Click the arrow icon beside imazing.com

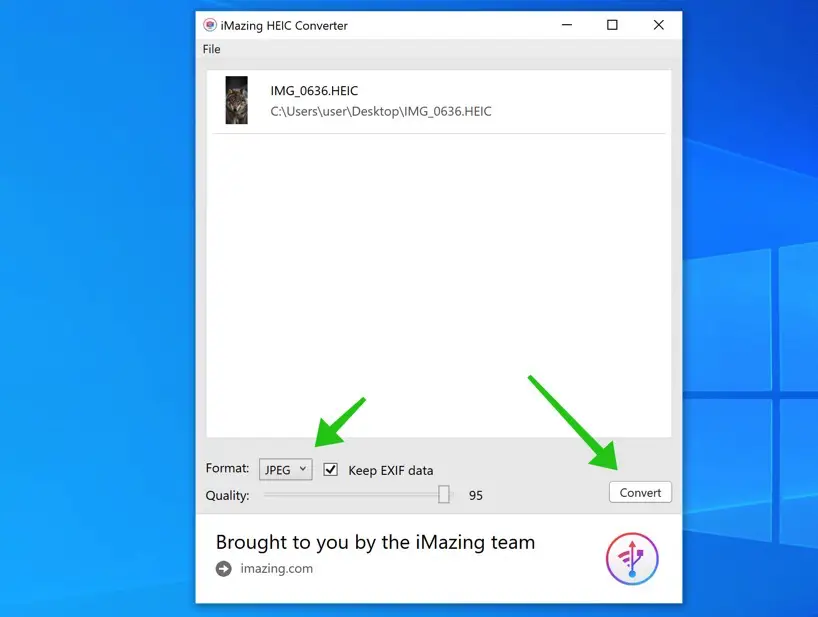[x=224, y=568]
